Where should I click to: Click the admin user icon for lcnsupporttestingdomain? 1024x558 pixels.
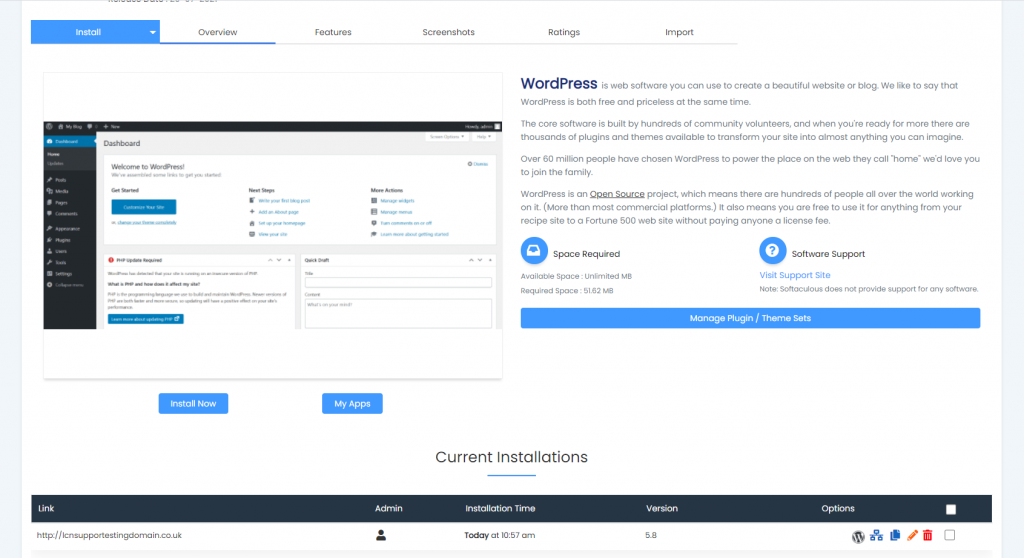click(x=381, y=535)
